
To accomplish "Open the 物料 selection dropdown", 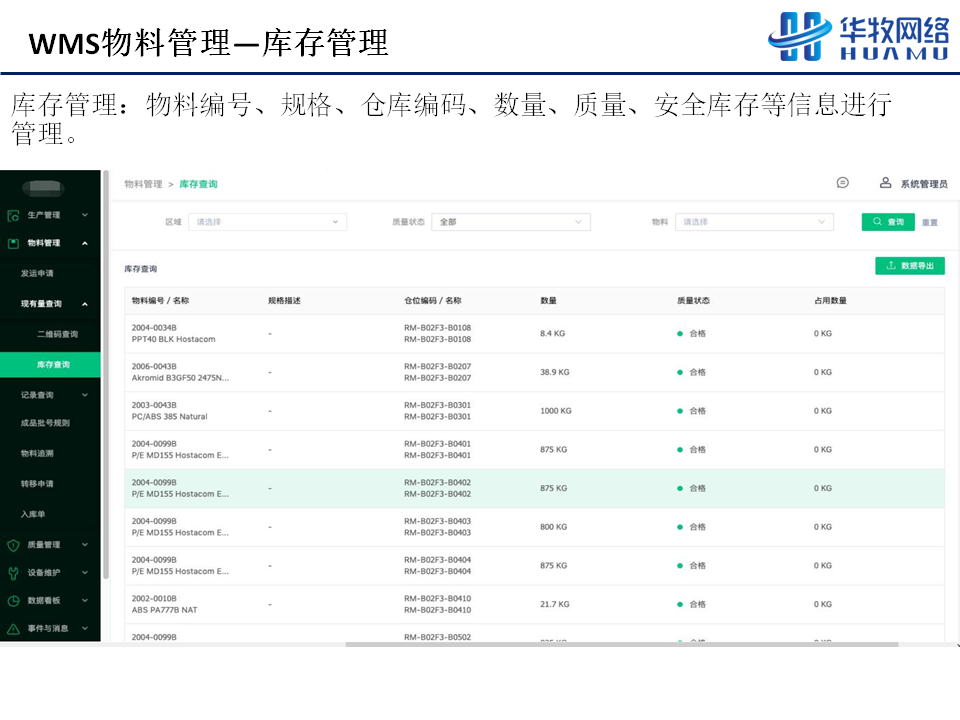I will tap(754, 222).
